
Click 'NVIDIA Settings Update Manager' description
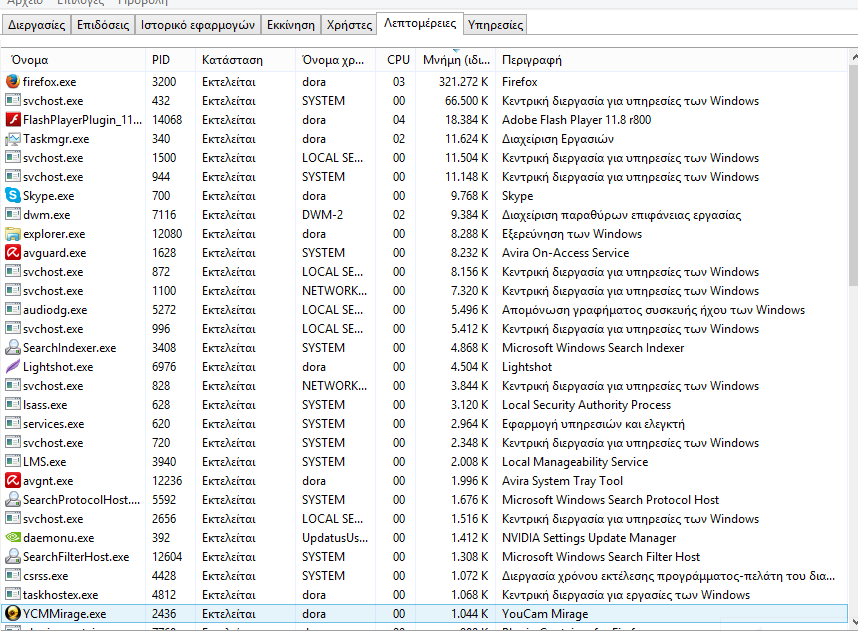point(589,537)
